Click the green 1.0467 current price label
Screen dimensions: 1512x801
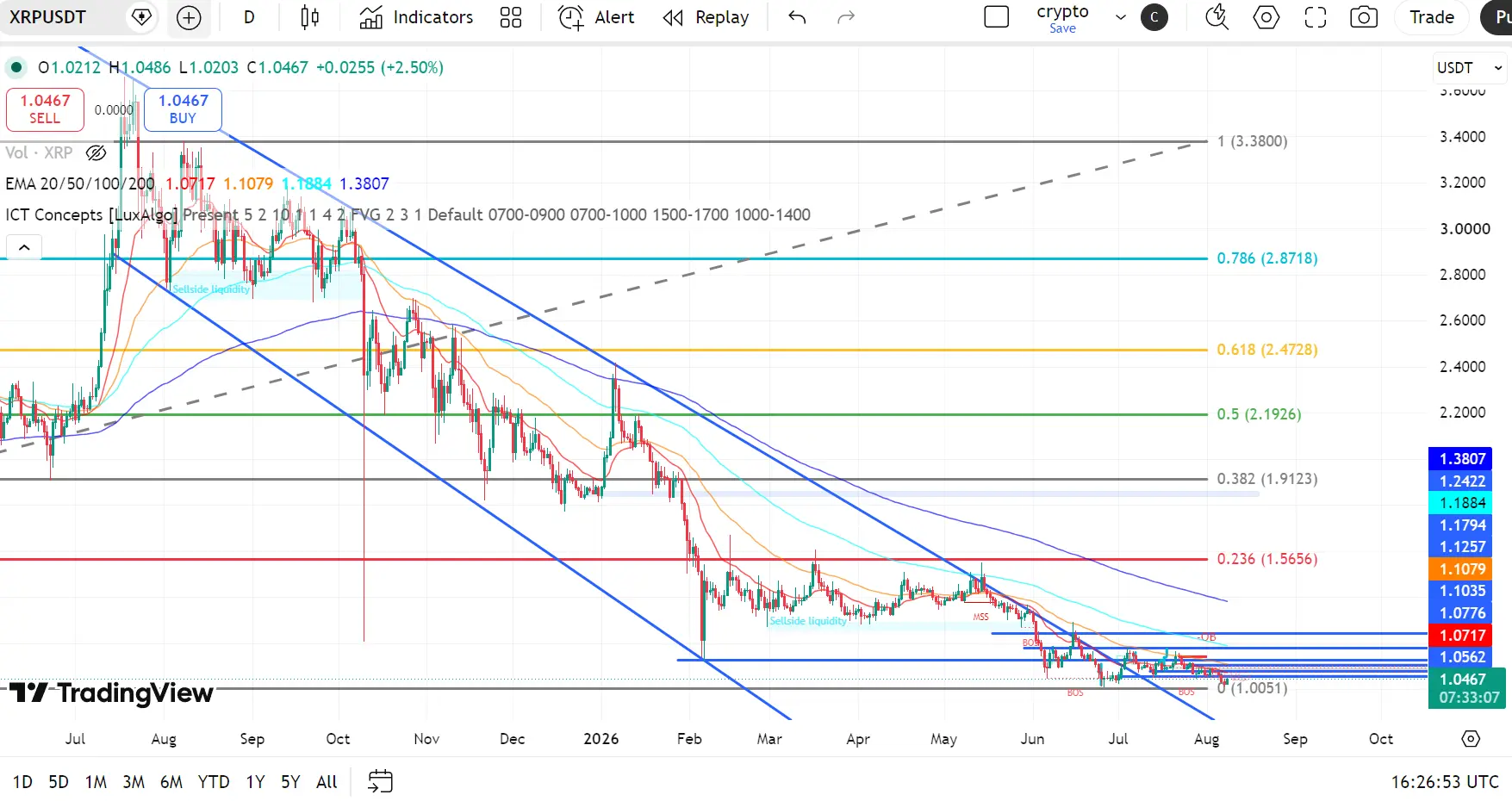[1467, 688]
